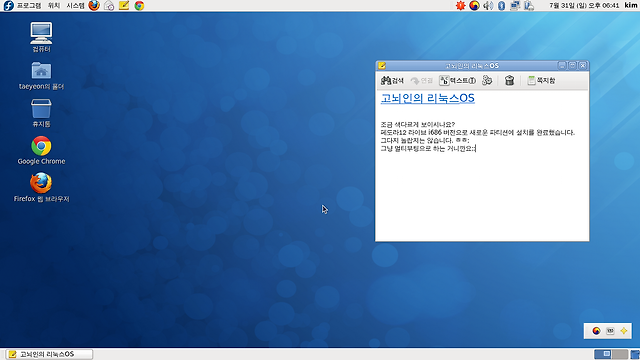Delete the note with the trash can icon
Screen dimensions: 640x360
click(x=509, y=80)
